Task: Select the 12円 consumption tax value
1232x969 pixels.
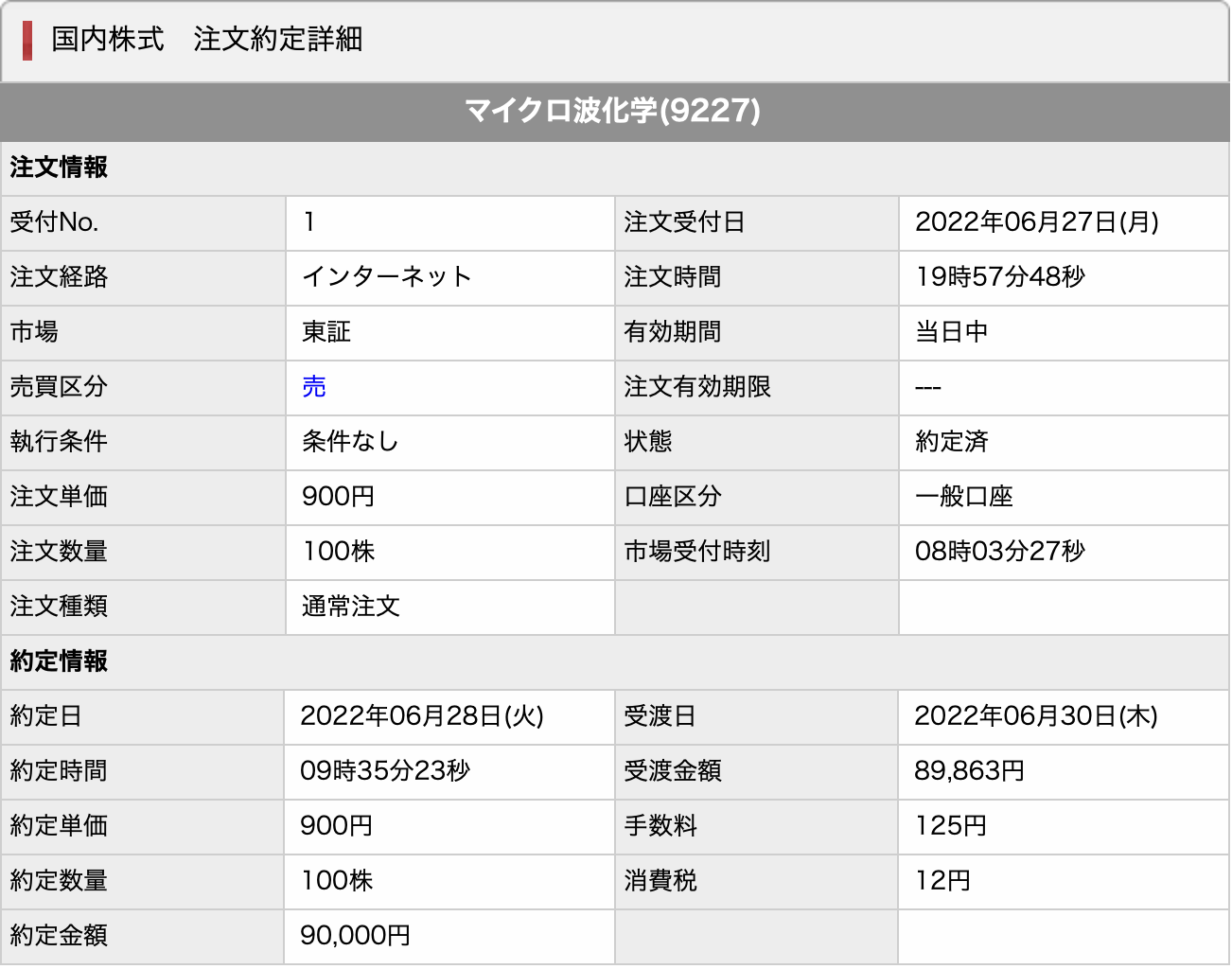Action: (943, 881)
